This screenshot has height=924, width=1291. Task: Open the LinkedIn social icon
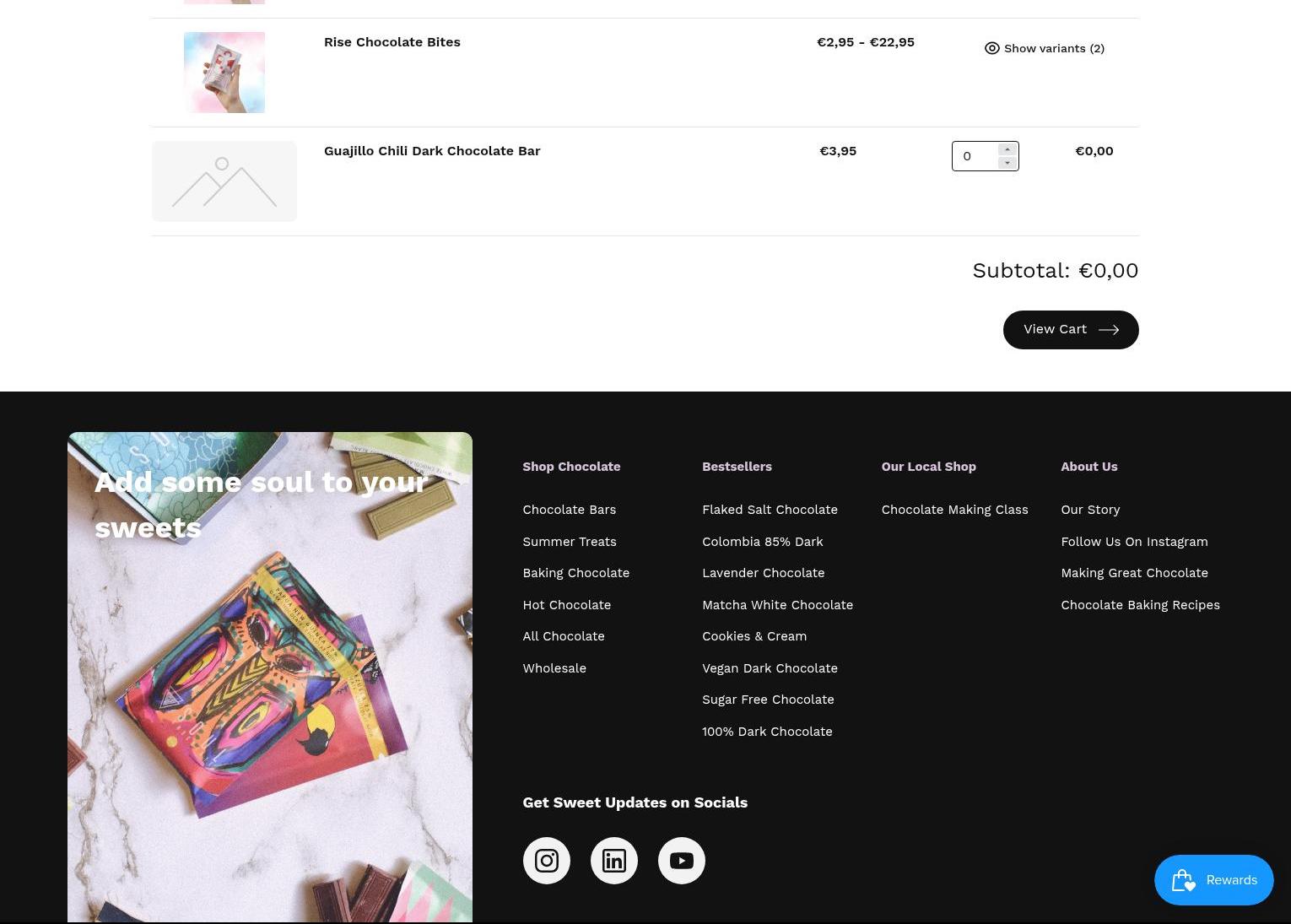(x=613, y=861)
